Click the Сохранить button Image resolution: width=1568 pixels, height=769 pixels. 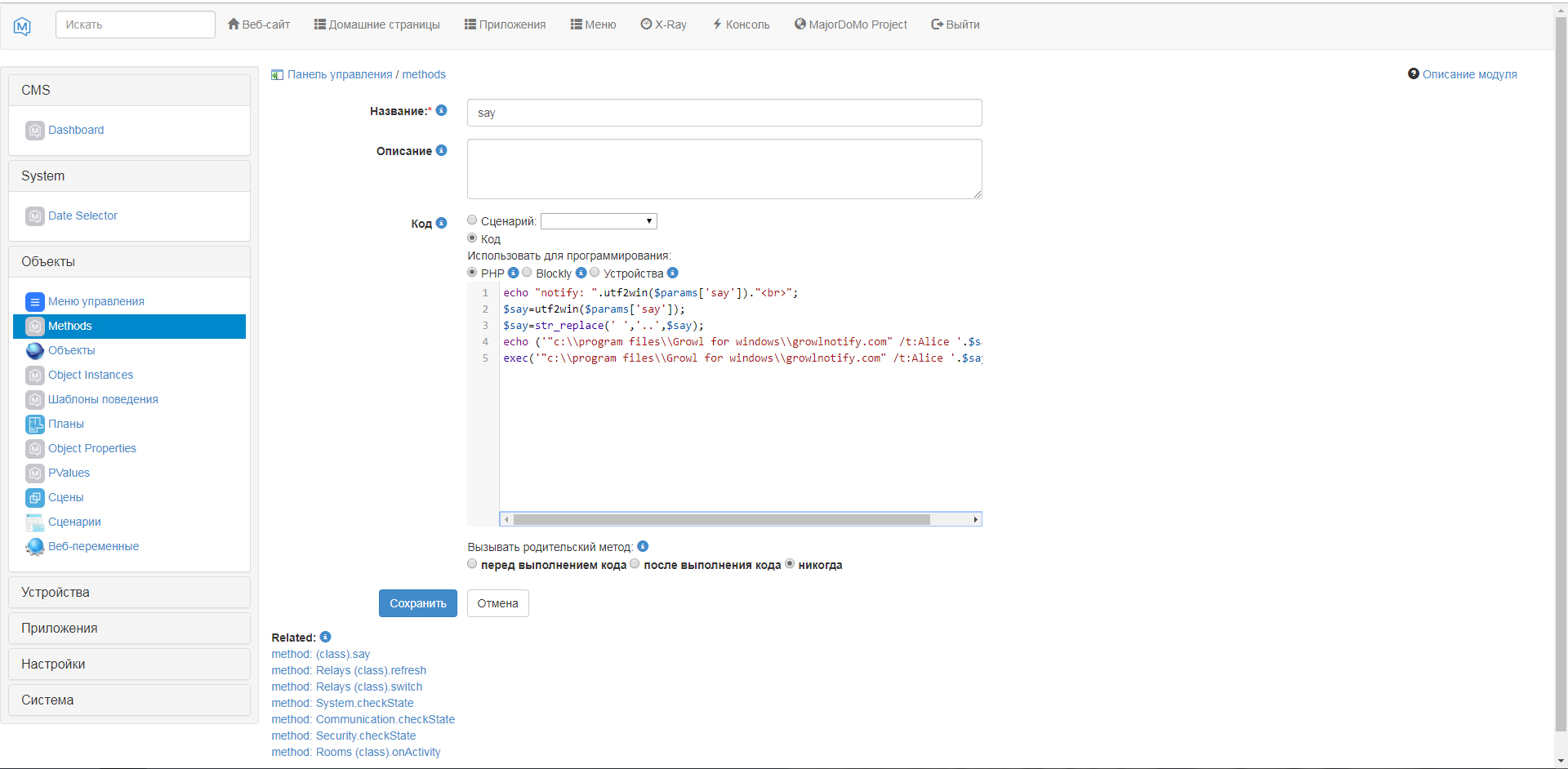tap(418, 603)
